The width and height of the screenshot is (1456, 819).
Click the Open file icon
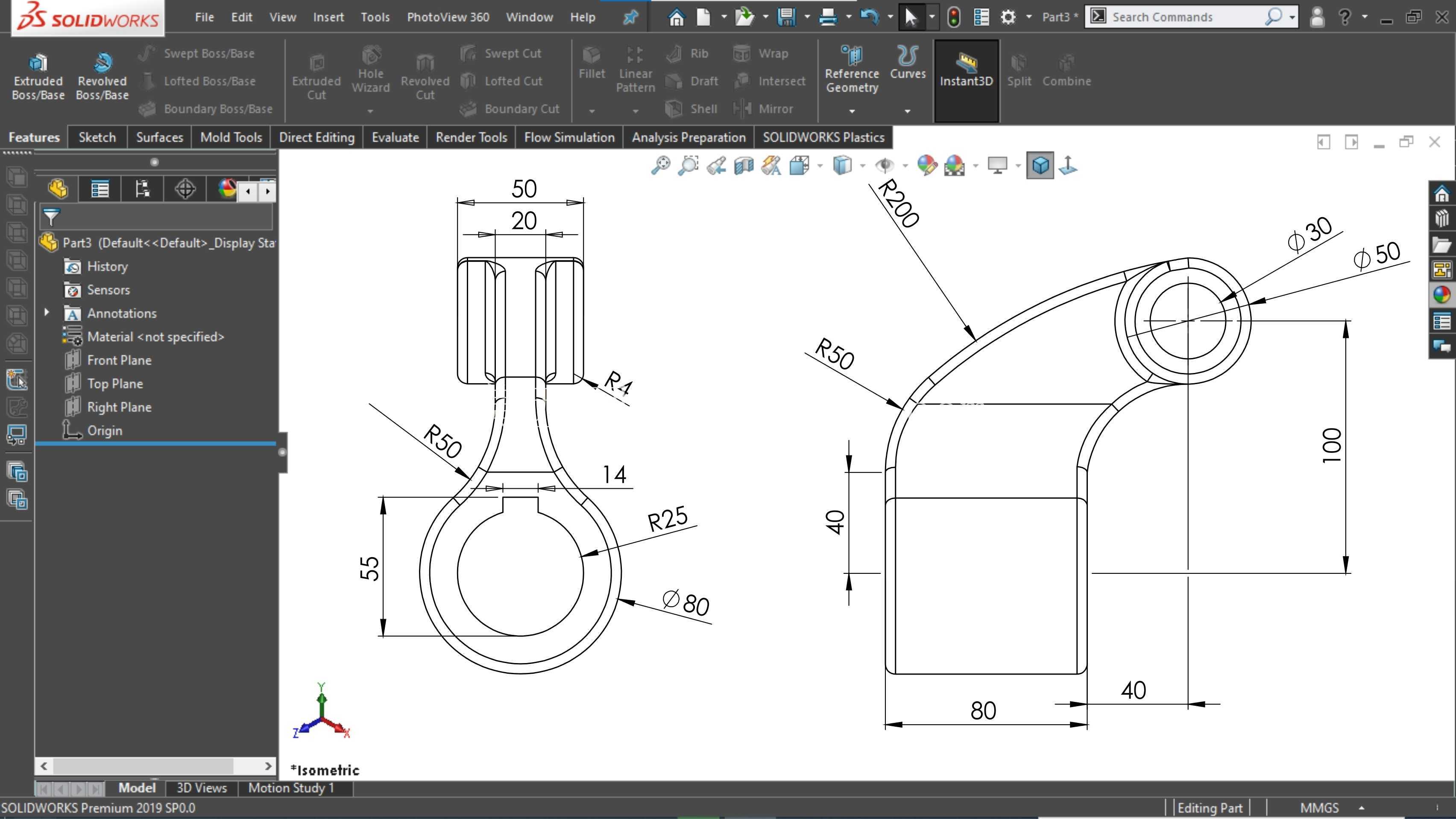[744, 17]
